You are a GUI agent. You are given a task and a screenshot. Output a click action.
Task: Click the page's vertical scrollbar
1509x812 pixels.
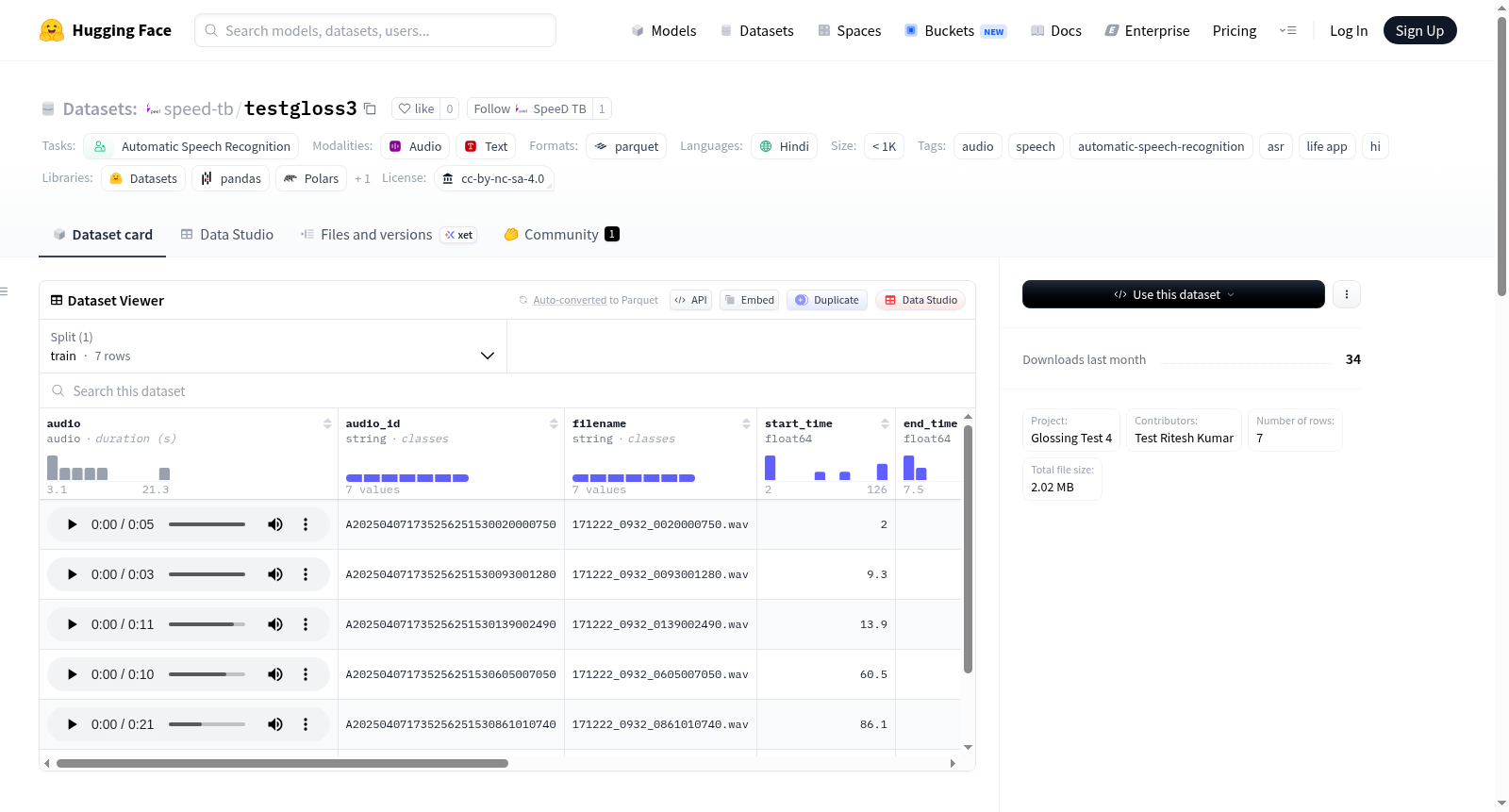coord(1501,156)
